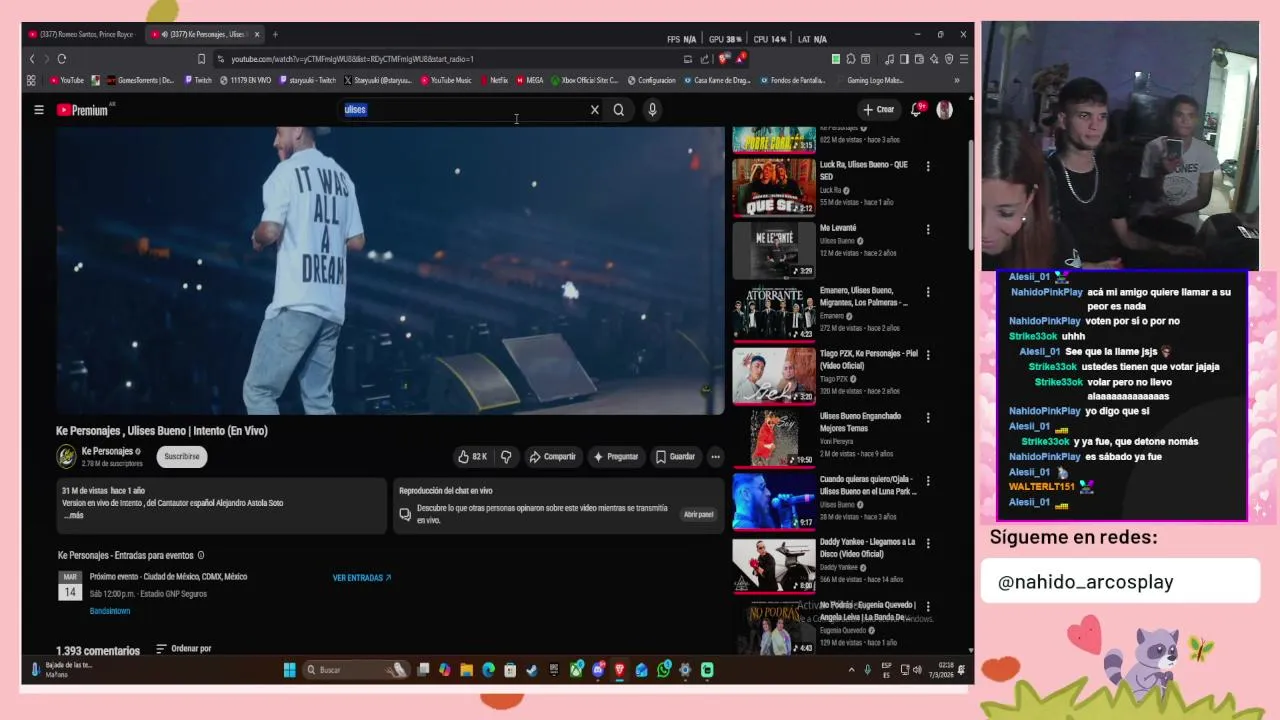The width and height of the screenshot is (1280, 720).
Task: Toggle the Brave Shields lion icon
Action: click(x=723, y=59)
